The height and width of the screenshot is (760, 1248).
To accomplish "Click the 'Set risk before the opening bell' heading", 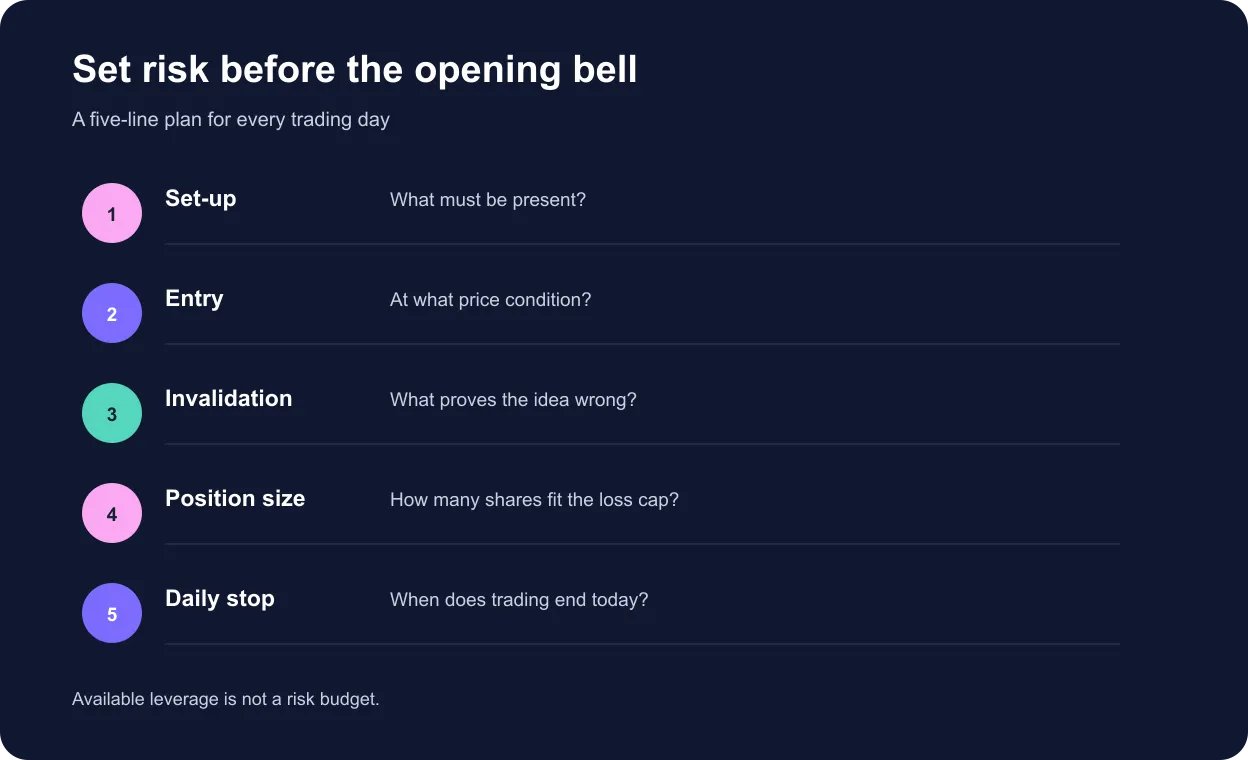I will point(355,70).
